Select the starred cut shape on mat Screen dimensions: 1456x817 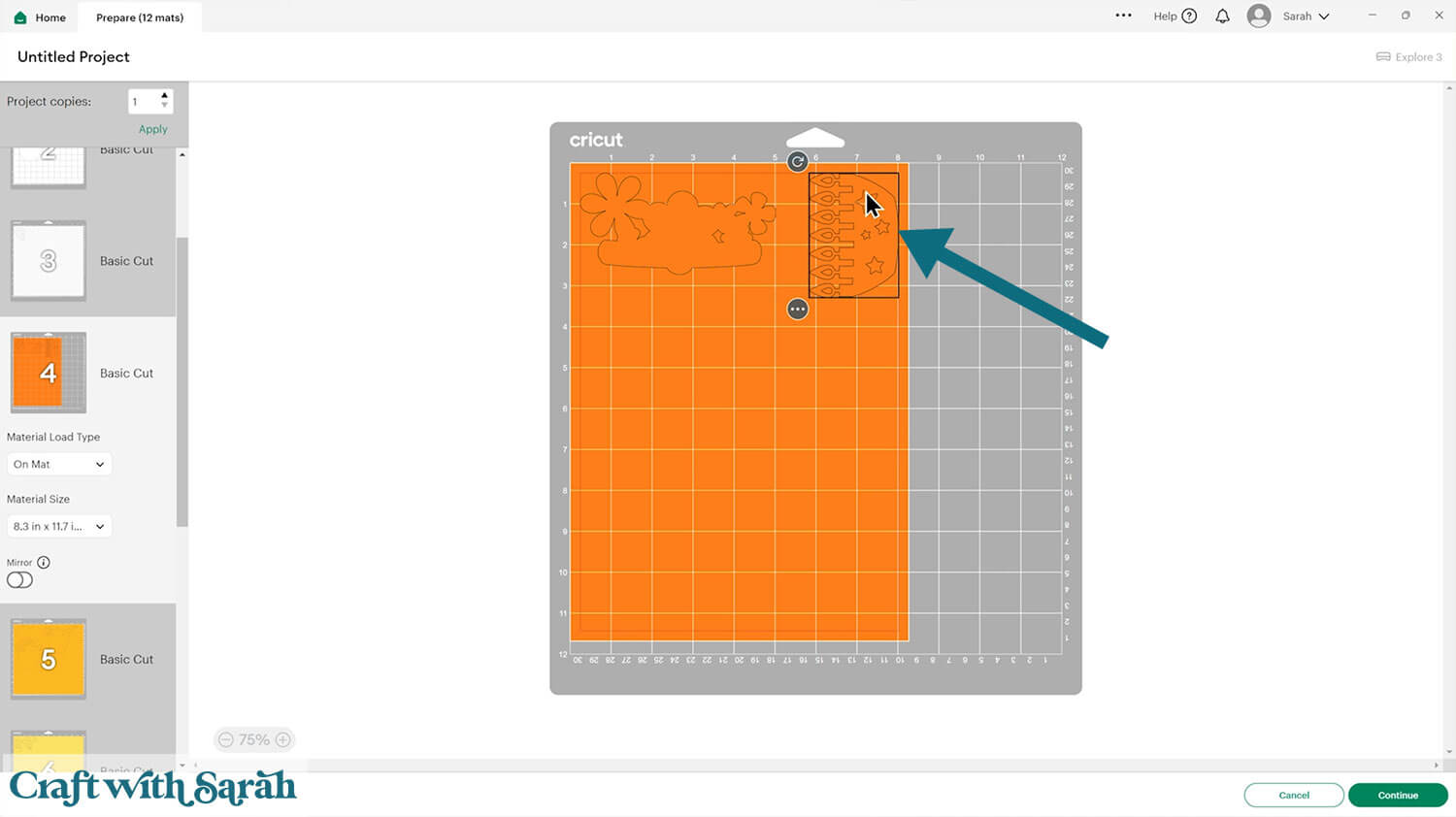pos(854,235)
